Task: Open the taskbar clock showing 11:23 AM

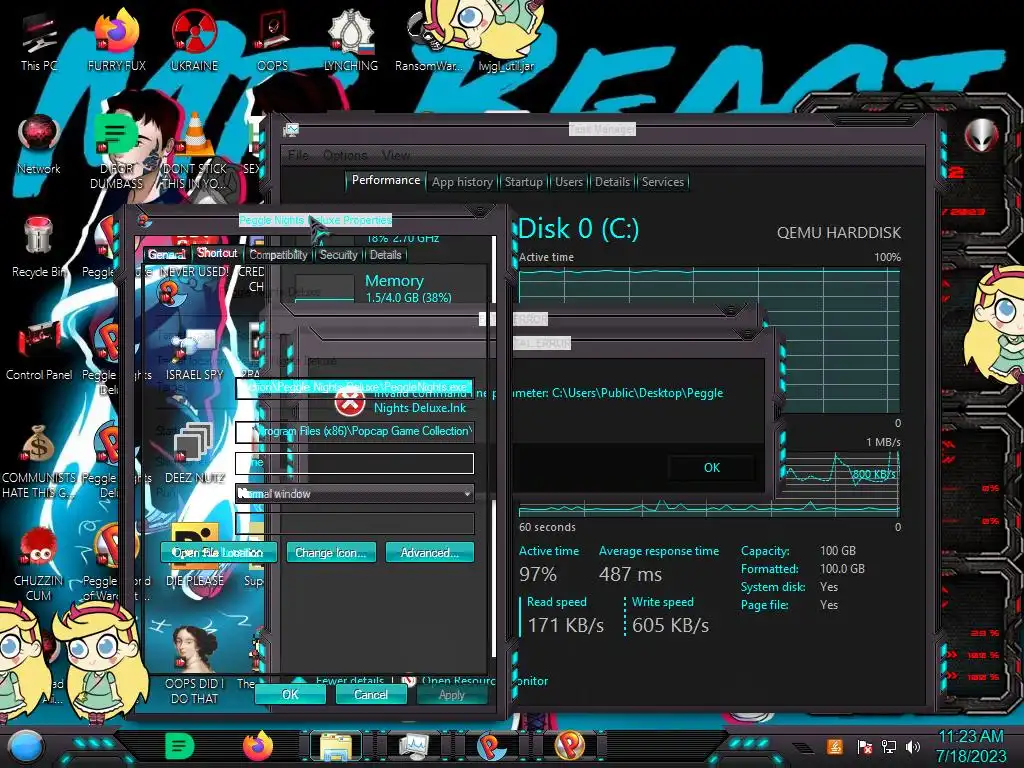Action: pos(971,746)
